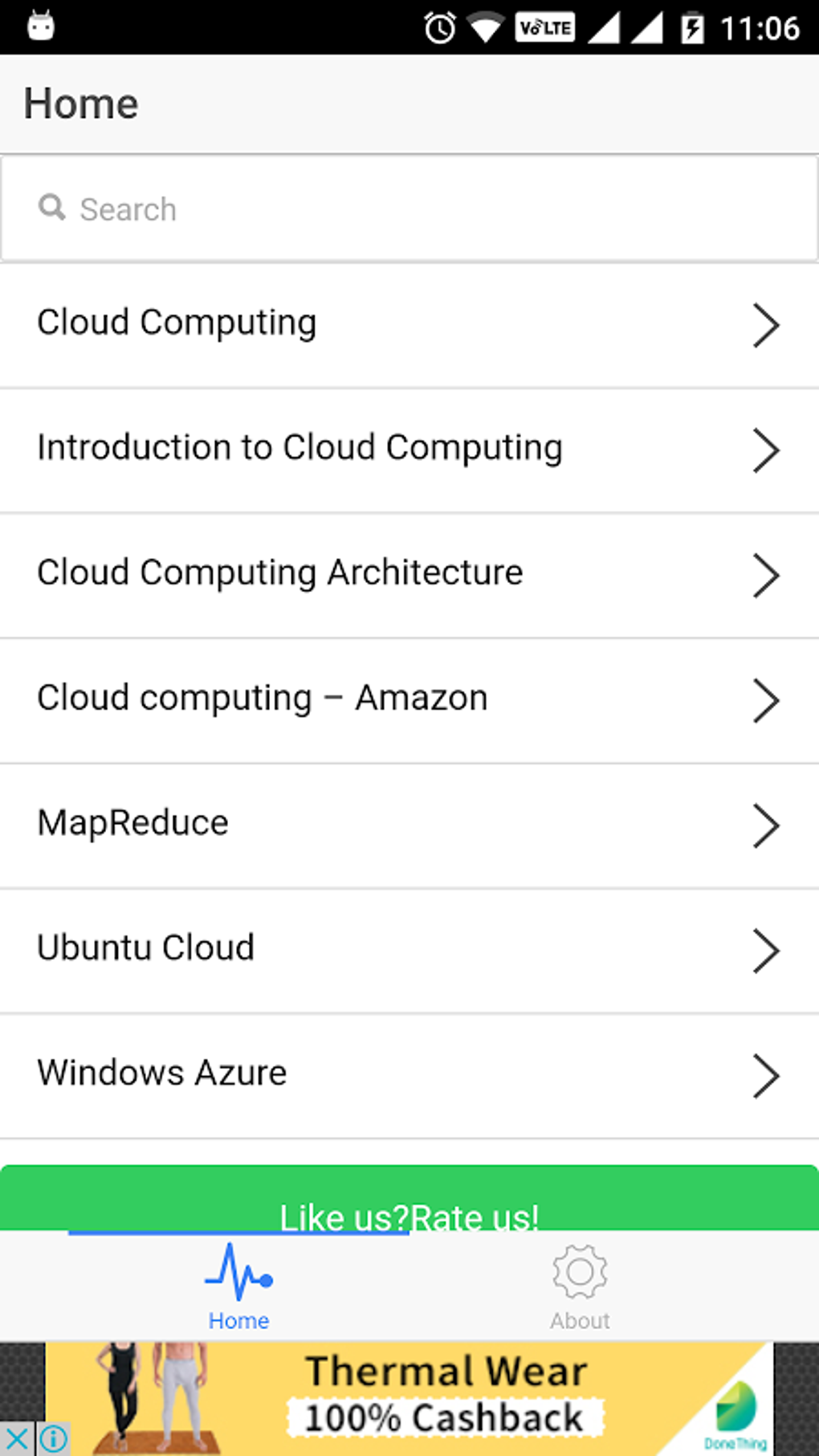Open Introduction to Cloud Computing topic
This screenshot has width=819, height=1456.
click(x=299, y=448)
